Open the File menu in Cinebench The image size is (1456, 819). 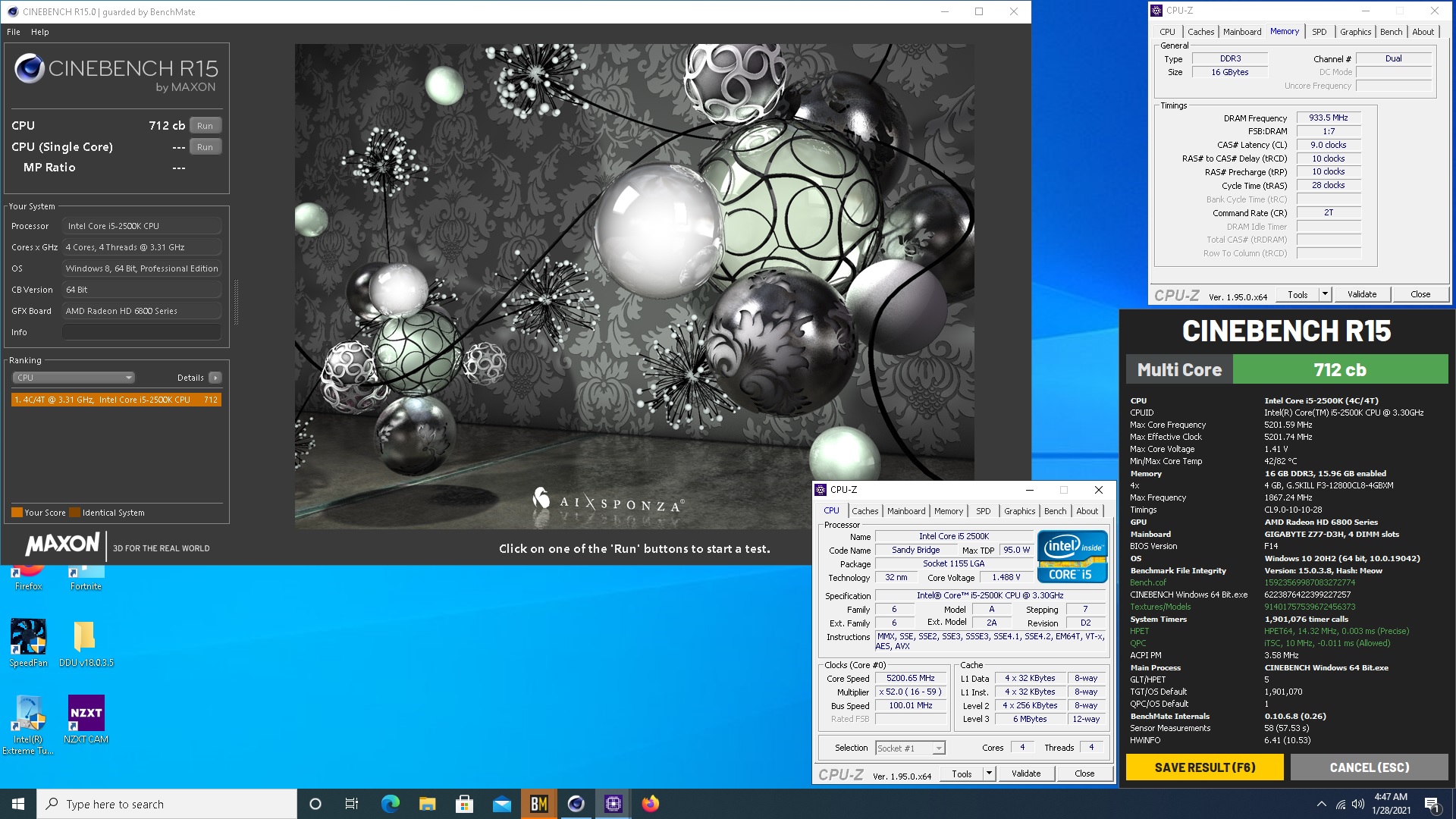click(x=14, y=32)
